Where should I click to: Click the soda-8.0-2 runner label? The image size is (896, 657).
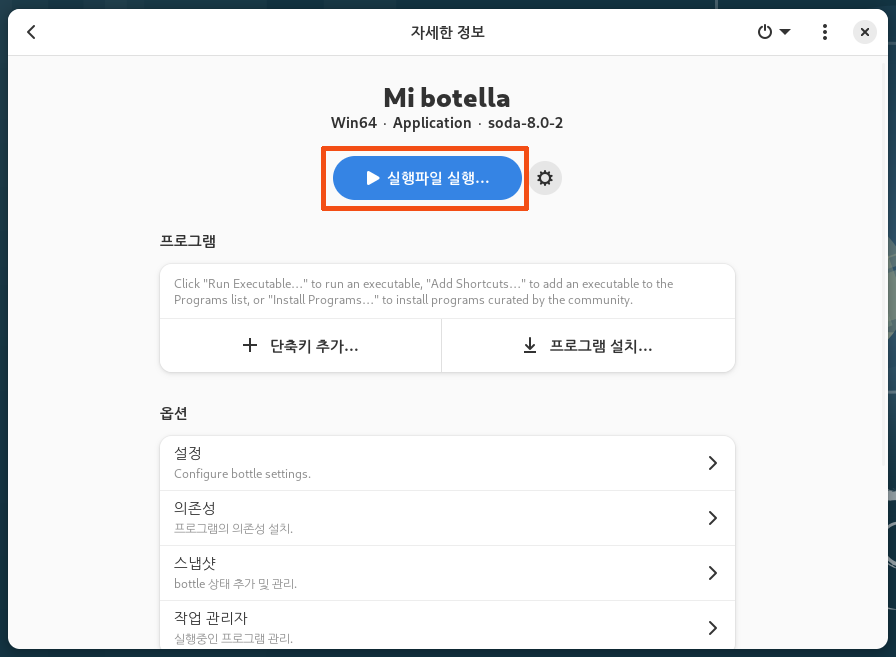point(525,123)
